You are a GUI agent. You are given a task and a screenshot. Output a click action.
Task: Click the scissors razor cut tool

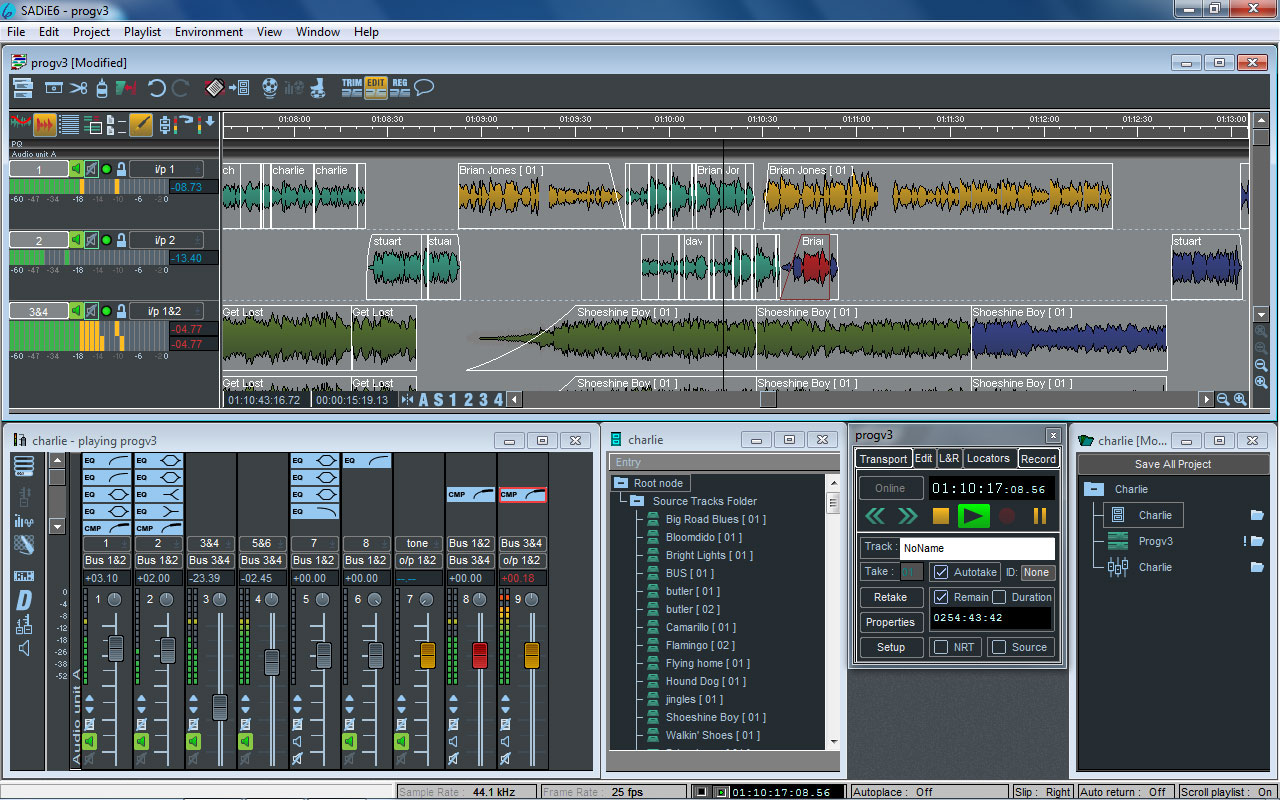78,88
